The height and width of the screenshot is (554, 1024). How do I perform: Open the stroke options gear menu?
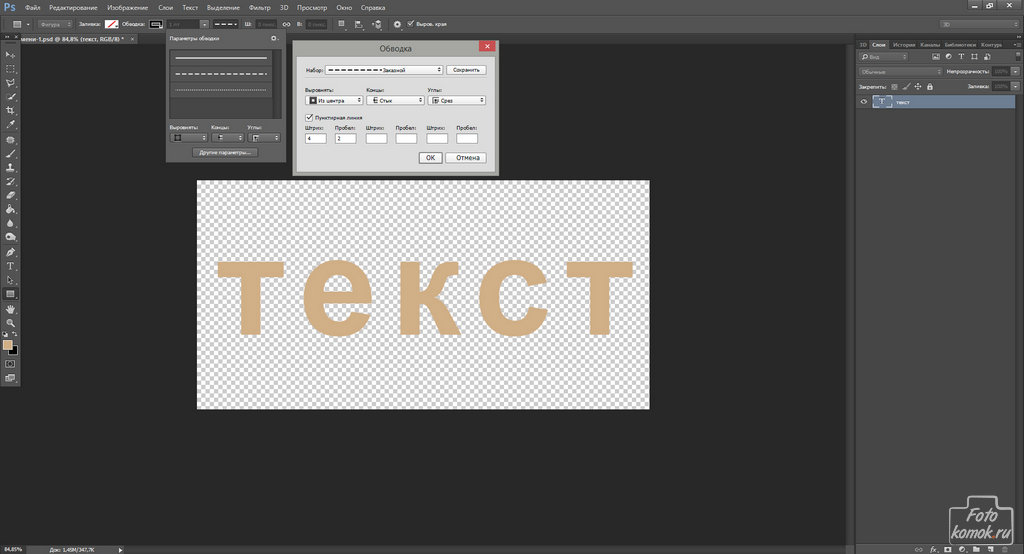click(x=273, y=38)
